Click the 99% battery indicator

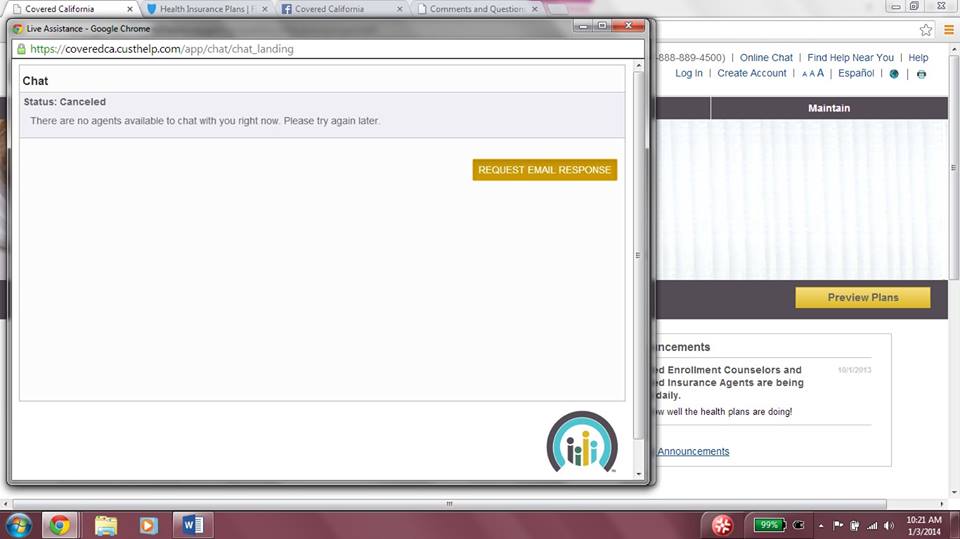pos(769,525)
